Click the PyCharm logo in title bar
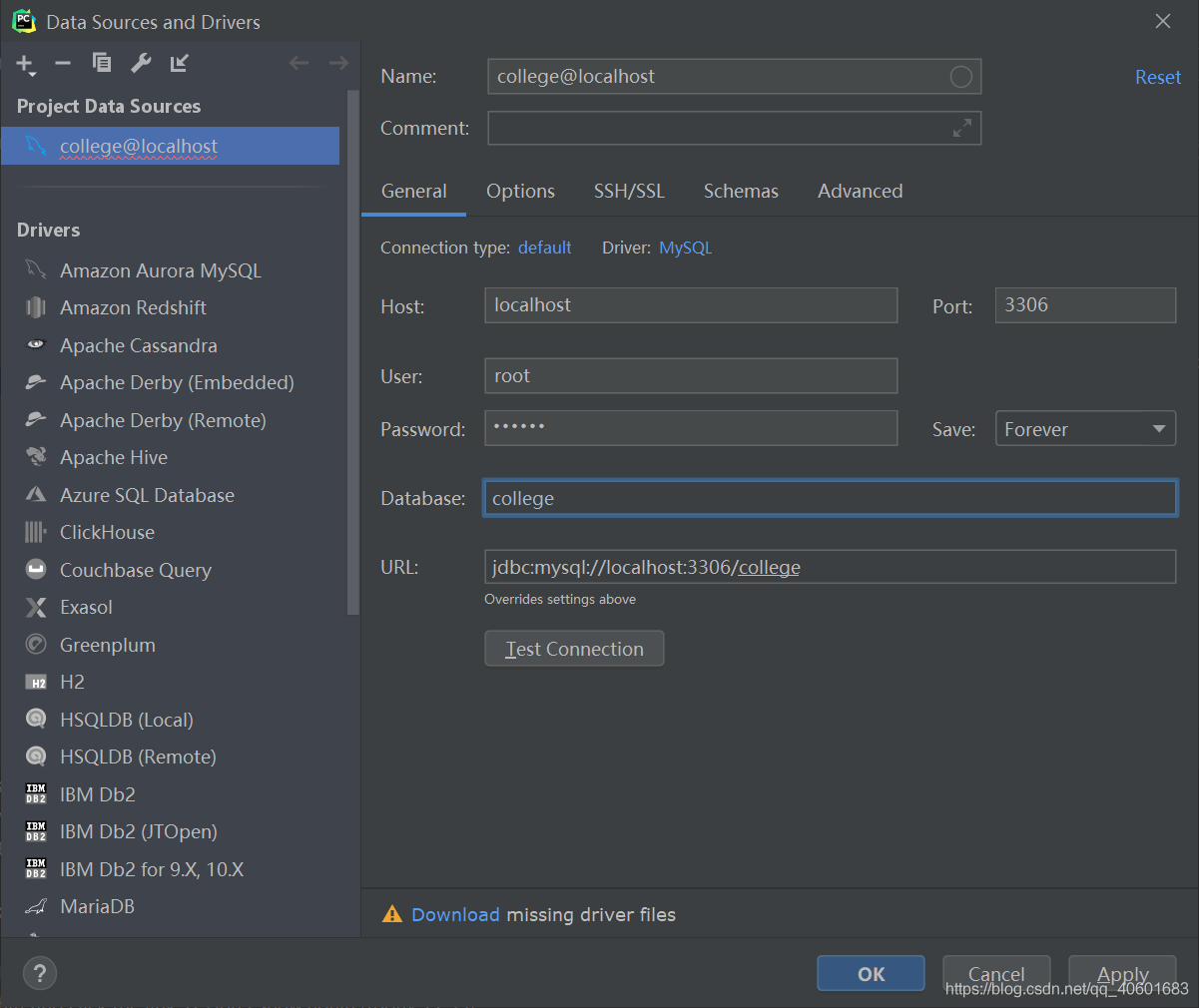 coord(23,21)
